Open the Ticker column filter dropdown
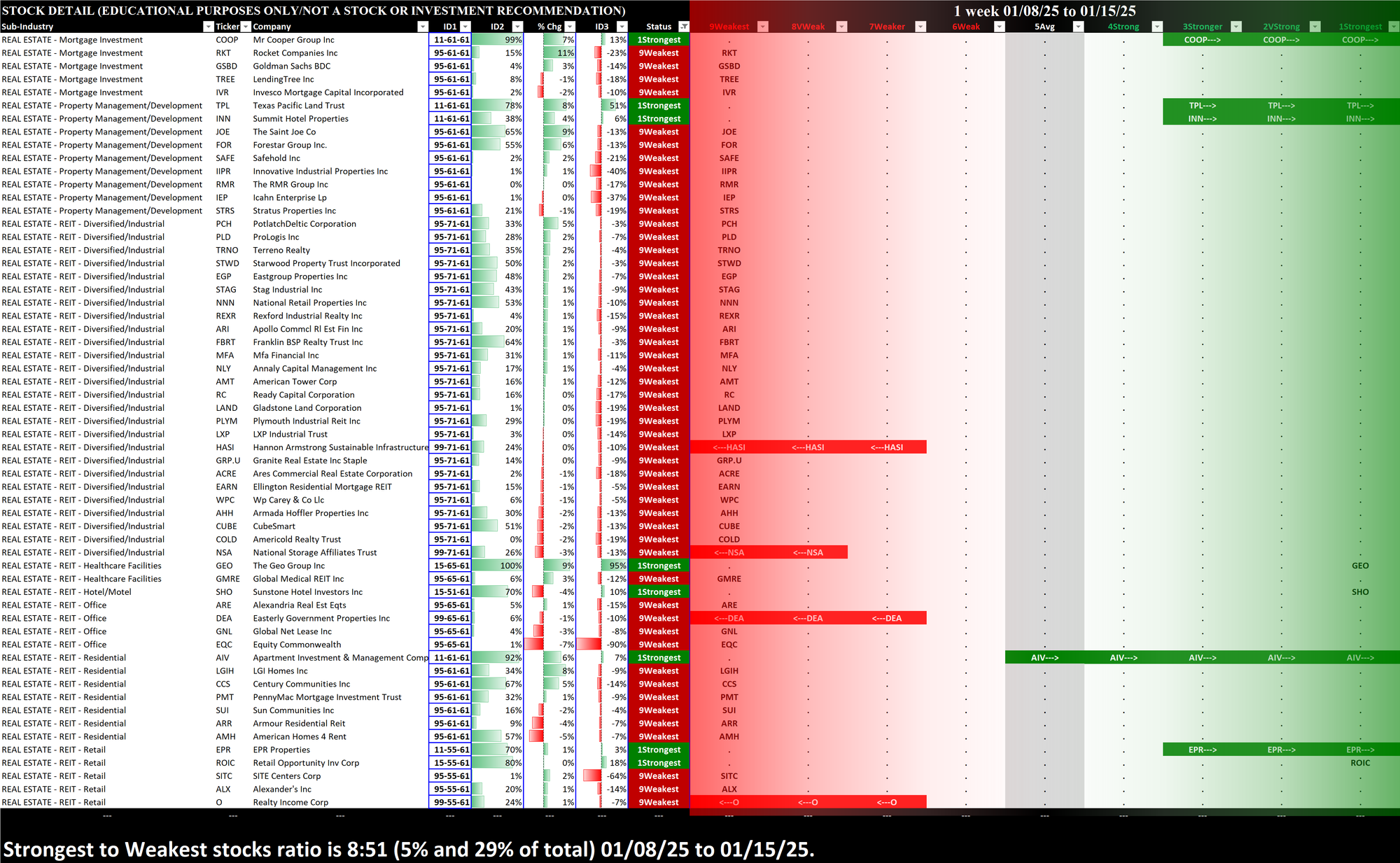Screen dimensions: 1400x863 (246, 27)
